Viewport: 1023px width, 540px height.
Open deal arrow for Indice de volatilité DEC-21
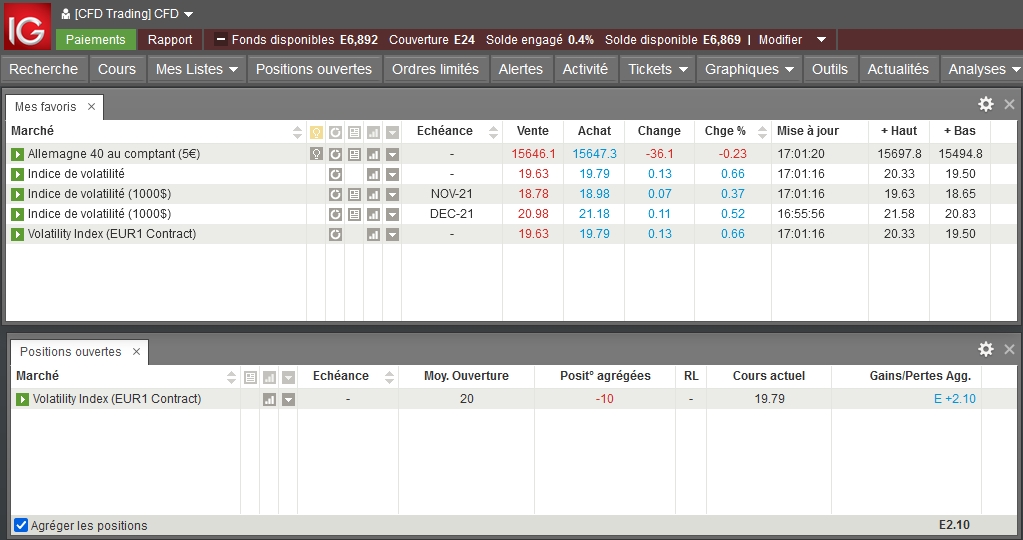point(18,214)
